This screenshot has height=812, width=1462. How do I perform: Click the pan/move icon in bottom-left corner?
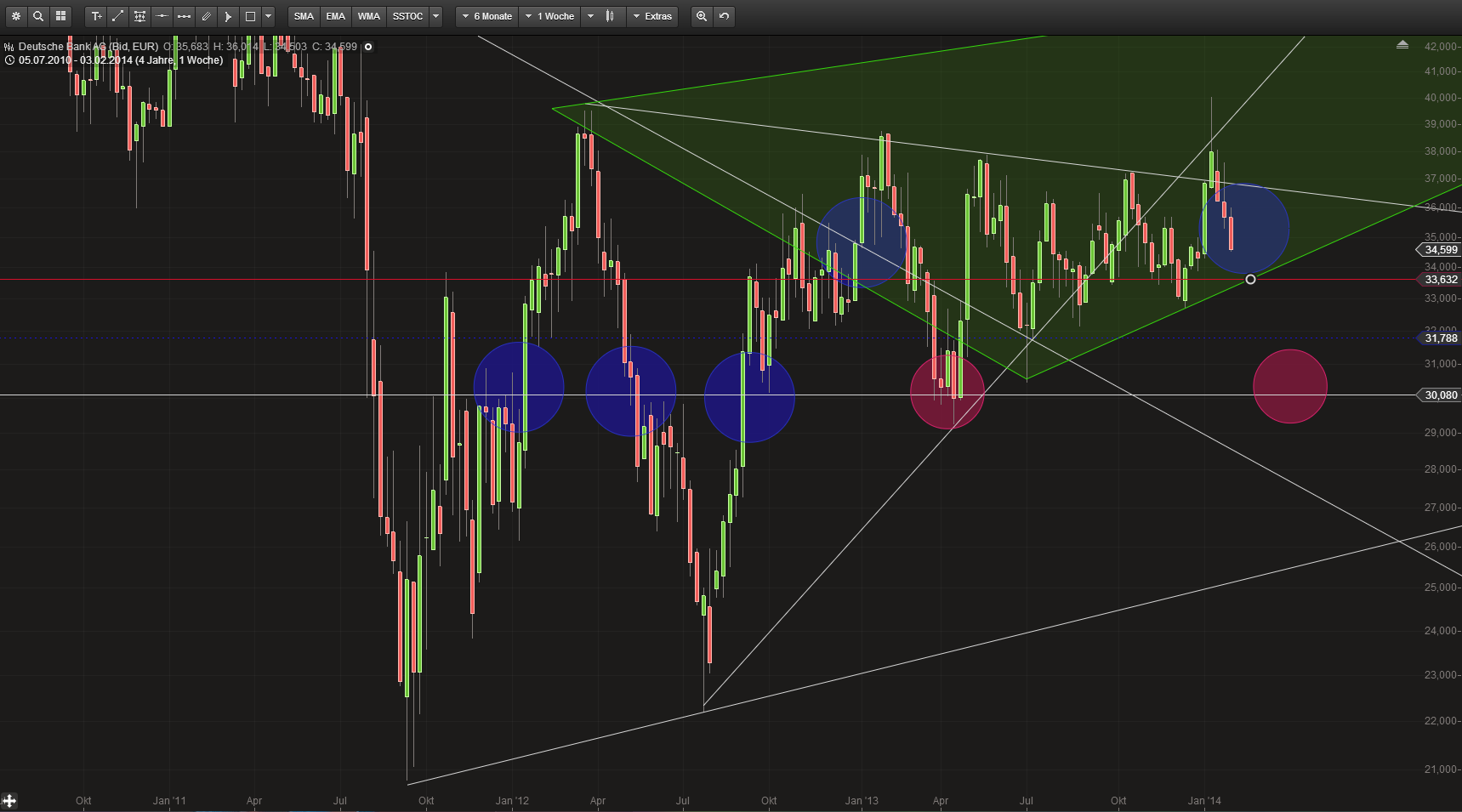click(x=9, y=800)
